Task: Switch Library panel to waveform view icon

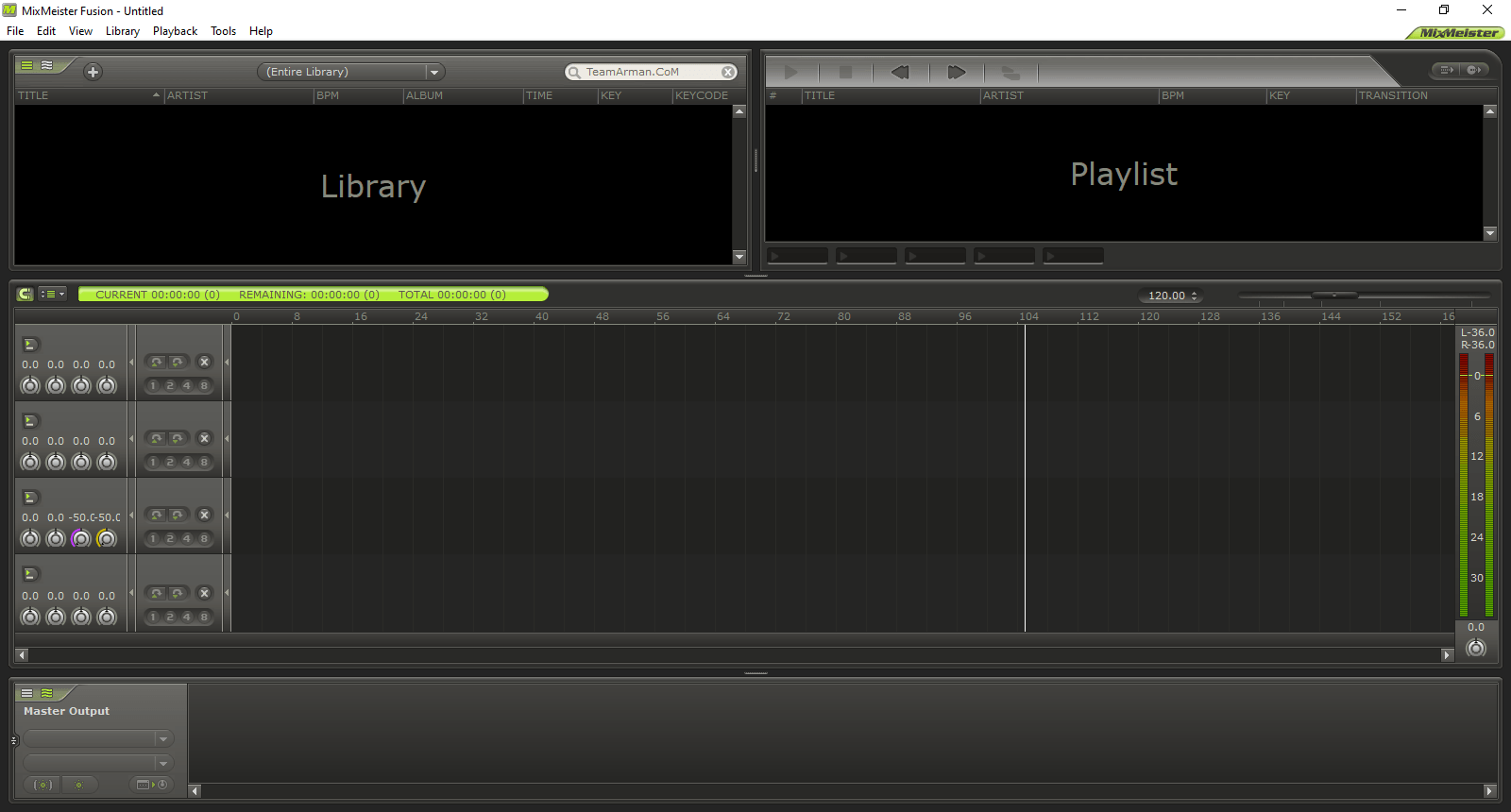Action: coord(46,65)
